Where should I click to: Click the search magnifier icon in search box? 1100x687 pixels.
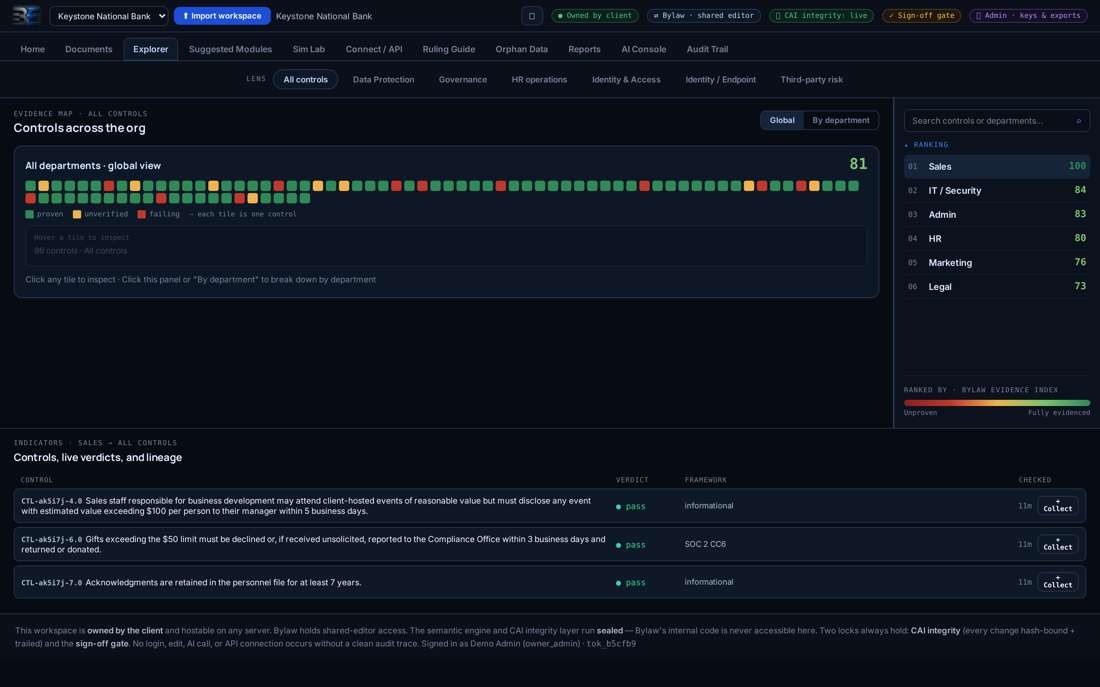pyautogui.click(x=1078, y=121)
